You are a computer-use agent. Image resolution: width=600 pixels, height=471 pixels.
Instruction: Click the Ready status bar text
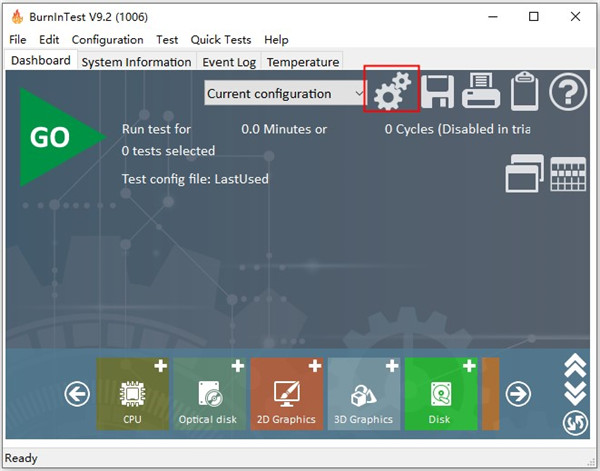tap(21, 458)
